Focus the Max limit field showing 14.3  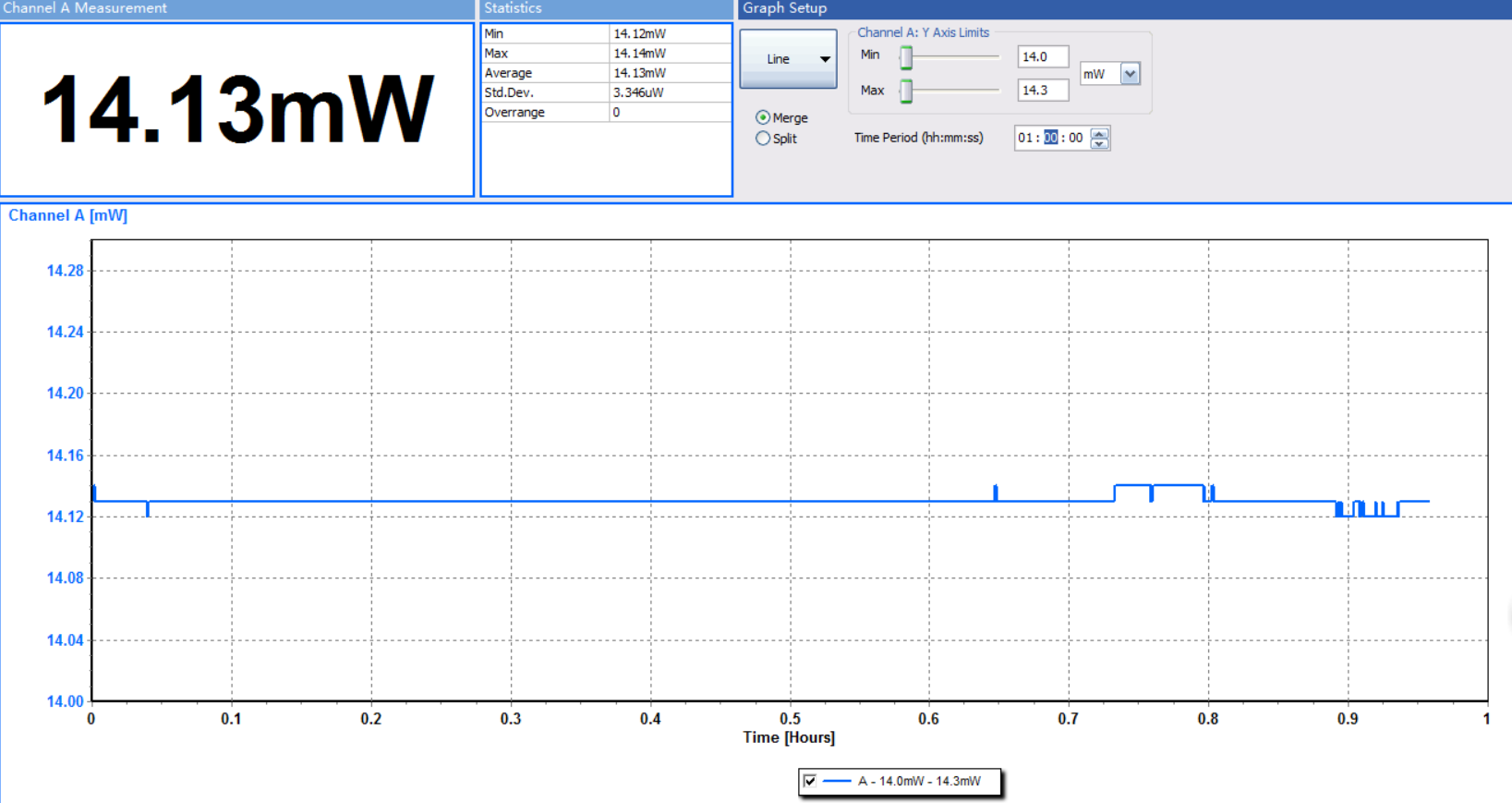(x=1042, y=91)
